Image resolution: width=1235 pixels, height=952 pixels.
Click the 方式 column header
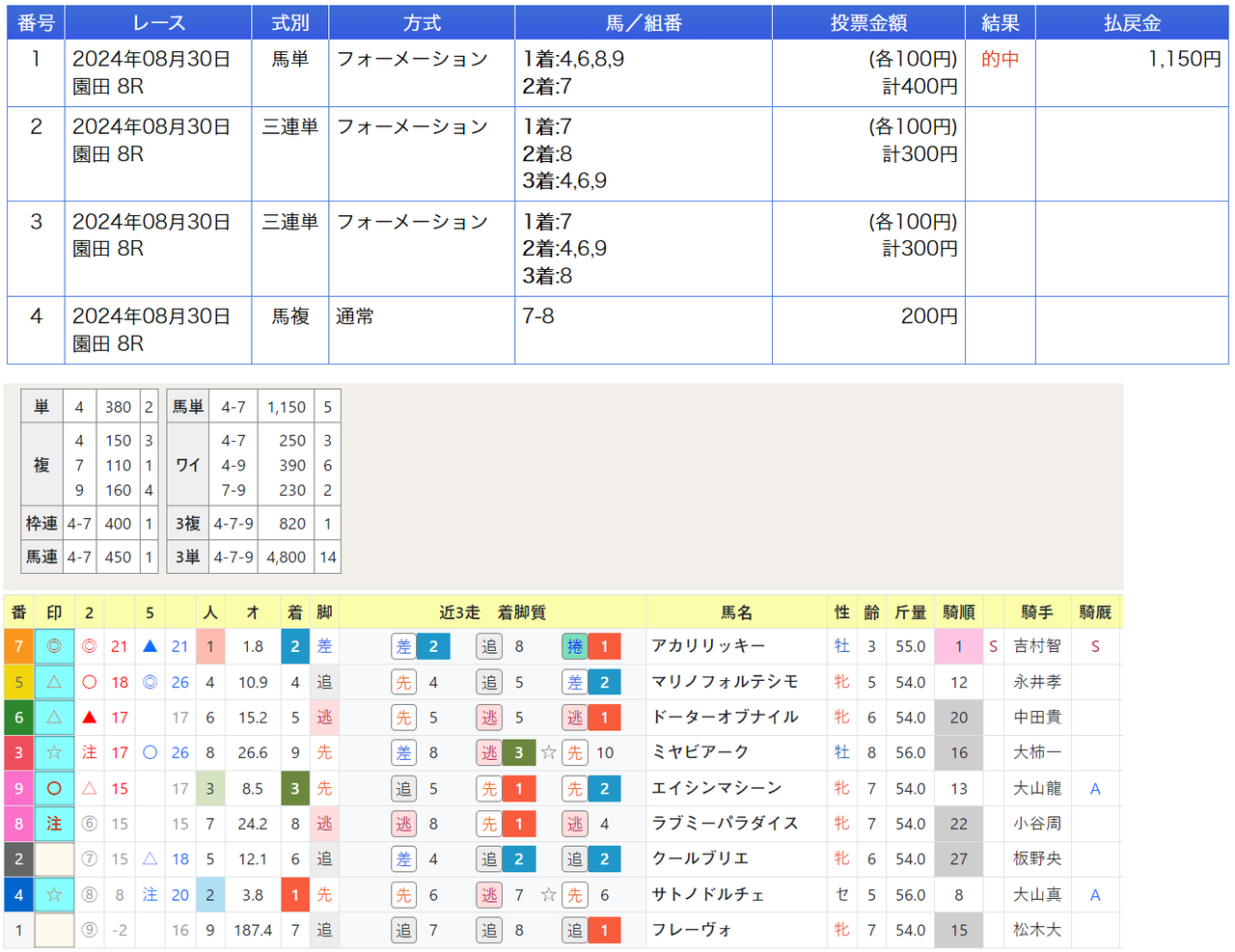422,22
